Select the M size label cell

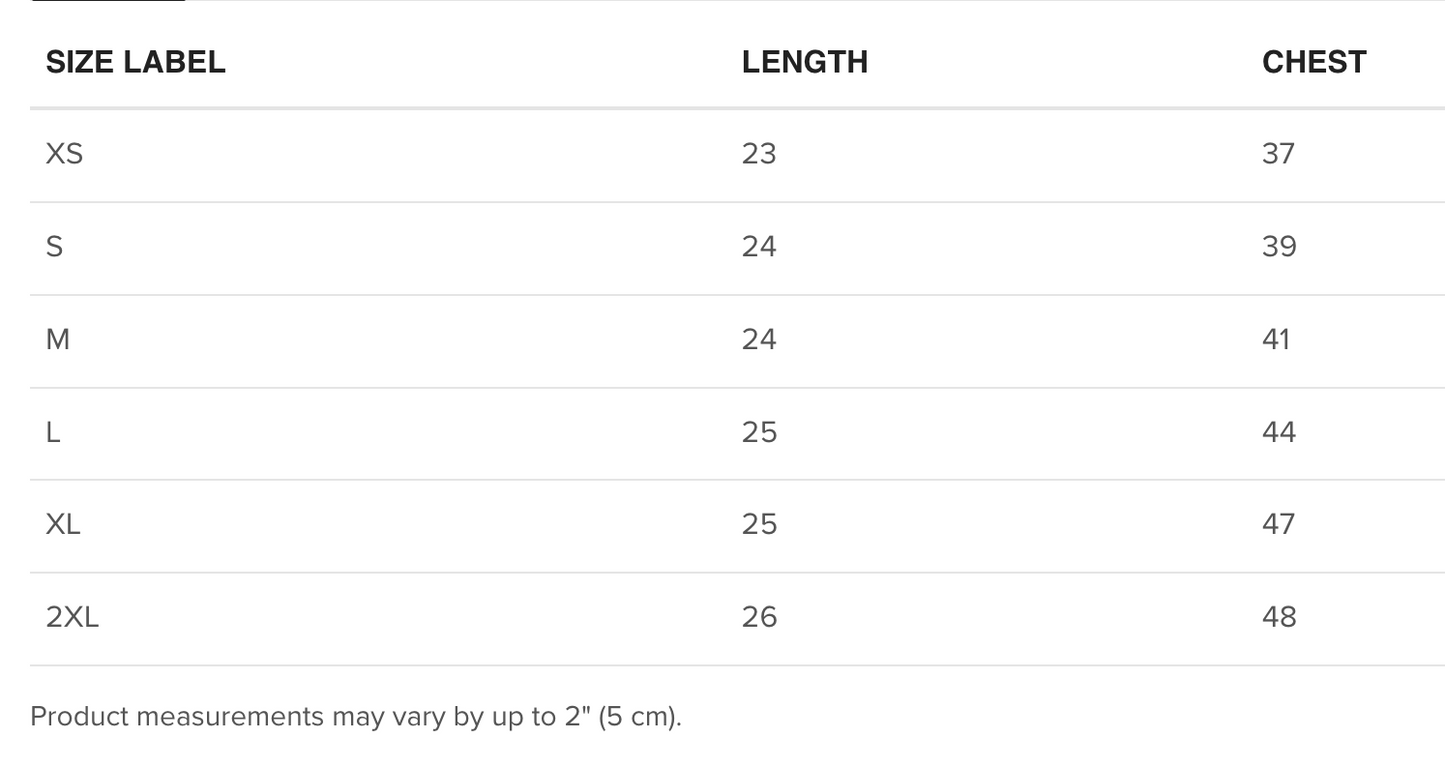[x=58, y=340]
